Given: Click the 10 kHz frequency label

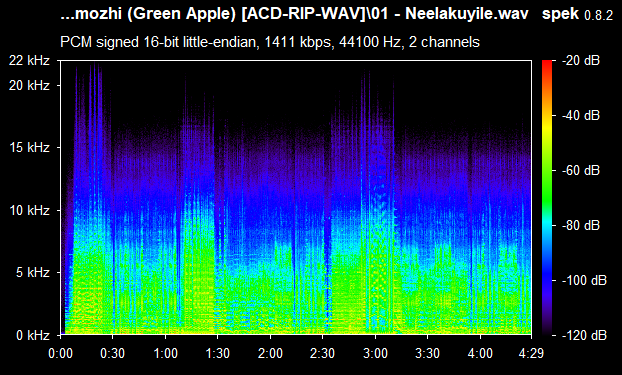Looking at the screenshot, I should pyautogui.click(x=30, y=210).
